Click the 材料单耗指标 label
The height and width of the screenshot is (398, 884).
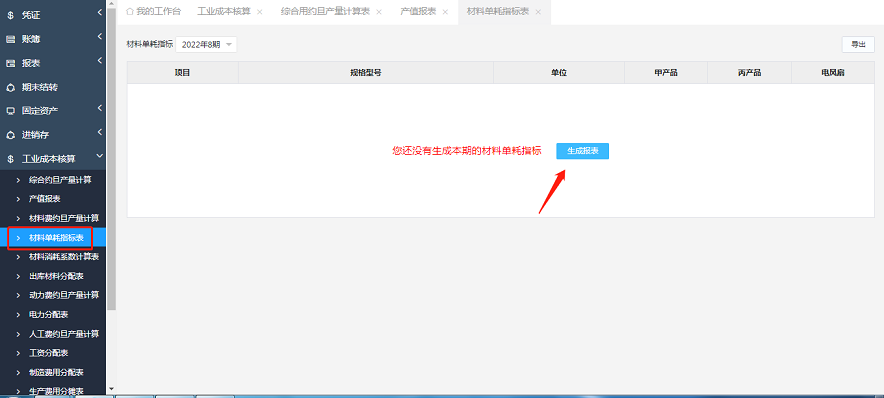click(x=150, y=45)
